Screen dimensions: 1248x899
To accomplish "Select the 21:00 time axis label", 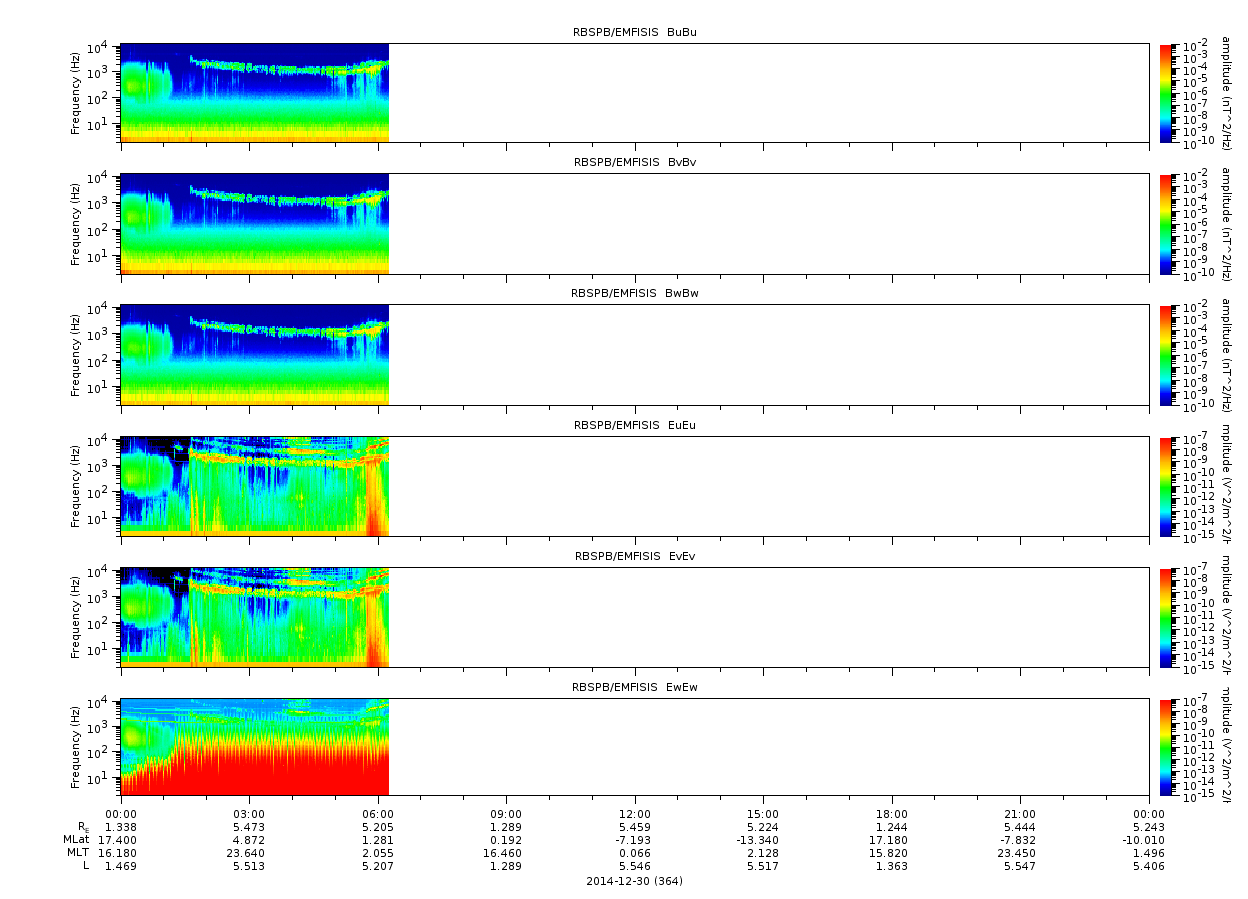I will 1019,814.
